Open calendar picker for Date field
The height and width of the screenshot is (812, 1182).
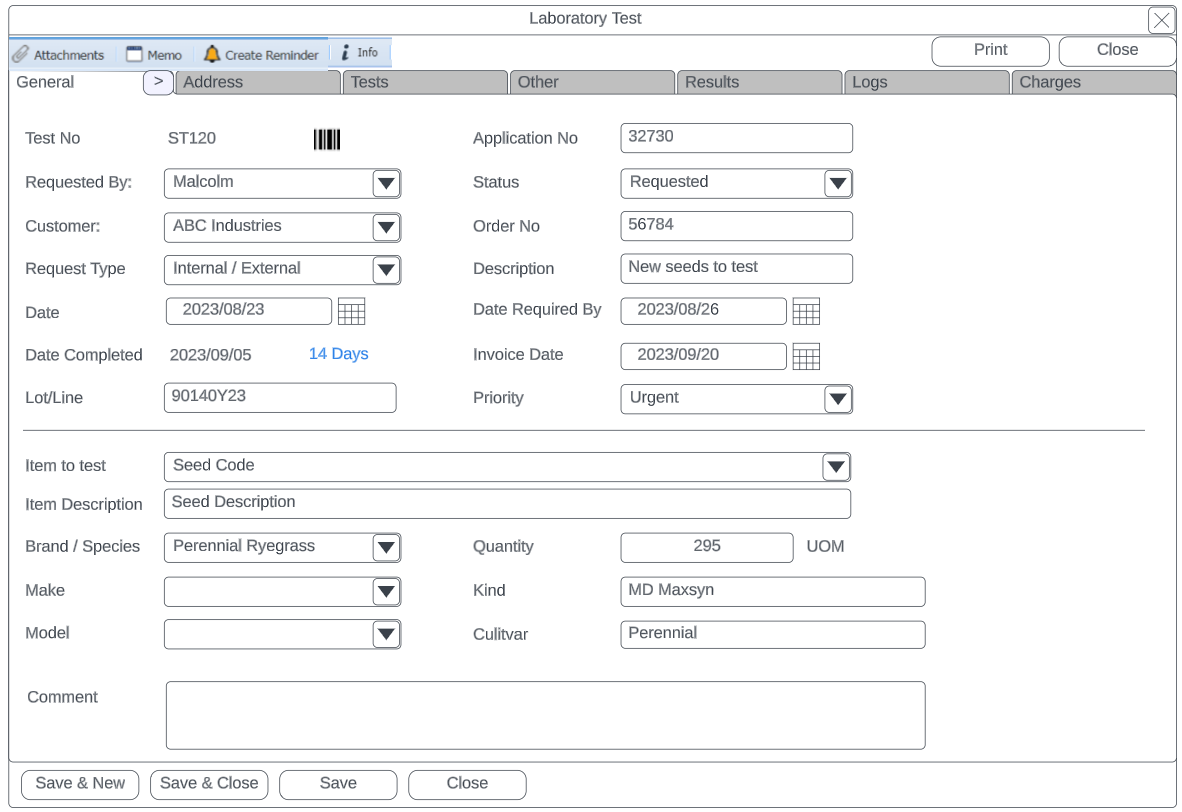point(351,312)
